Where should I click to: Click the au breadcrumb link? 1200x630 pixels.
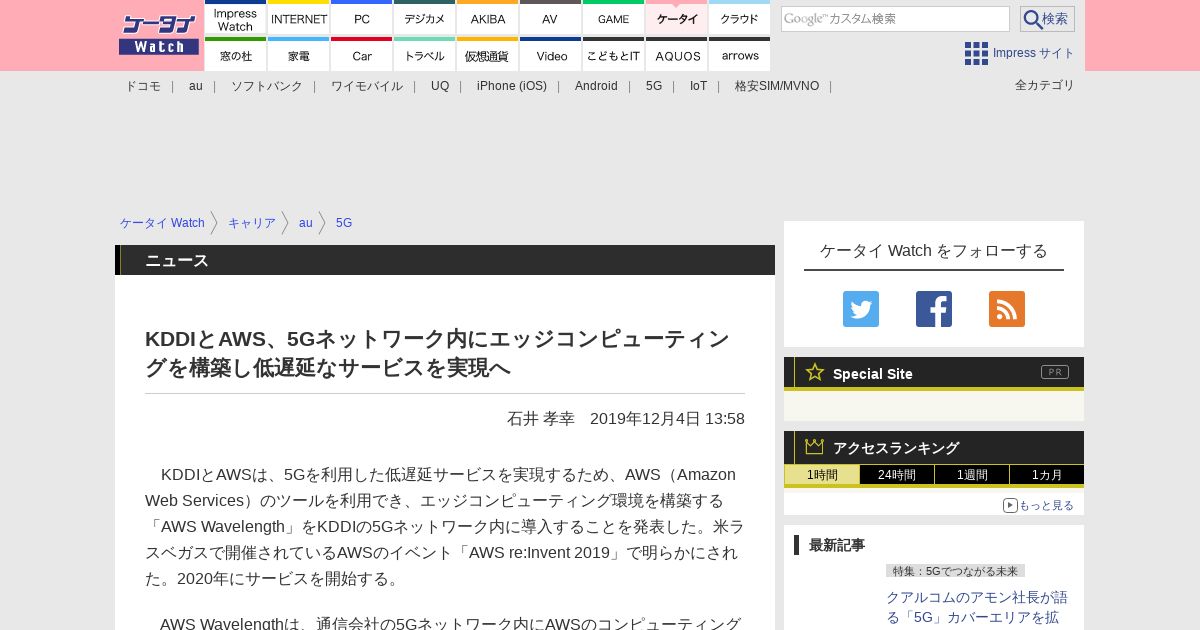[306, 223]
